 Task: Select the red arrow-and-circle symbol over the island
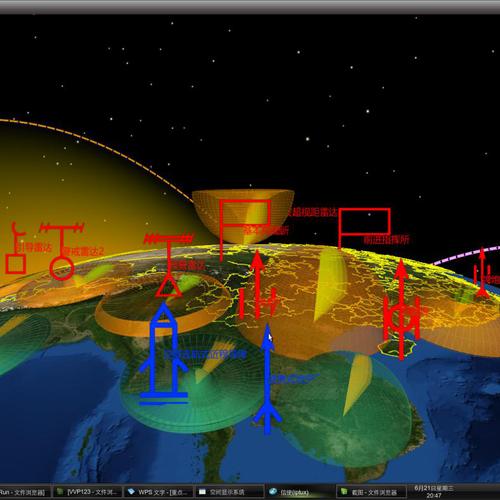pos(401,310)
